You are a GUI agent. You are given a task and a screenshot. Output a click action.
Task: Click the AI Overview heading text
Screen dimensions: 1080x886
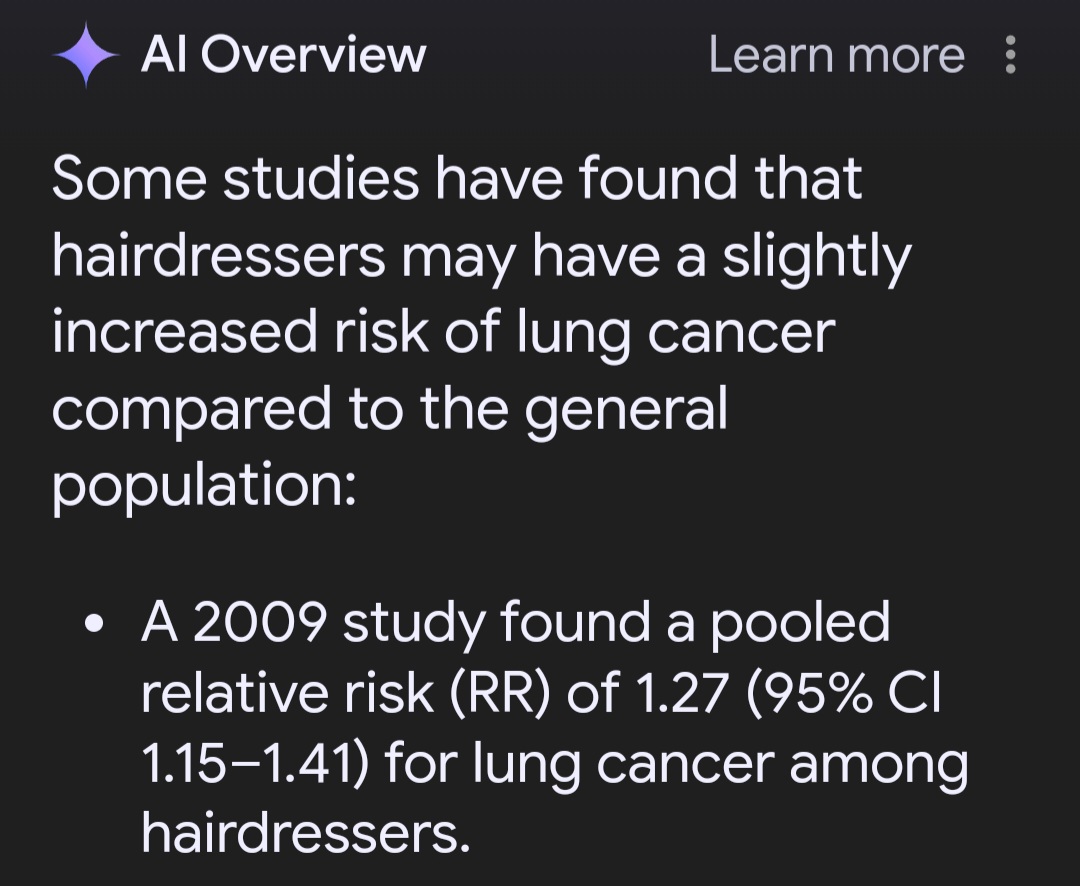coord(284,54)
